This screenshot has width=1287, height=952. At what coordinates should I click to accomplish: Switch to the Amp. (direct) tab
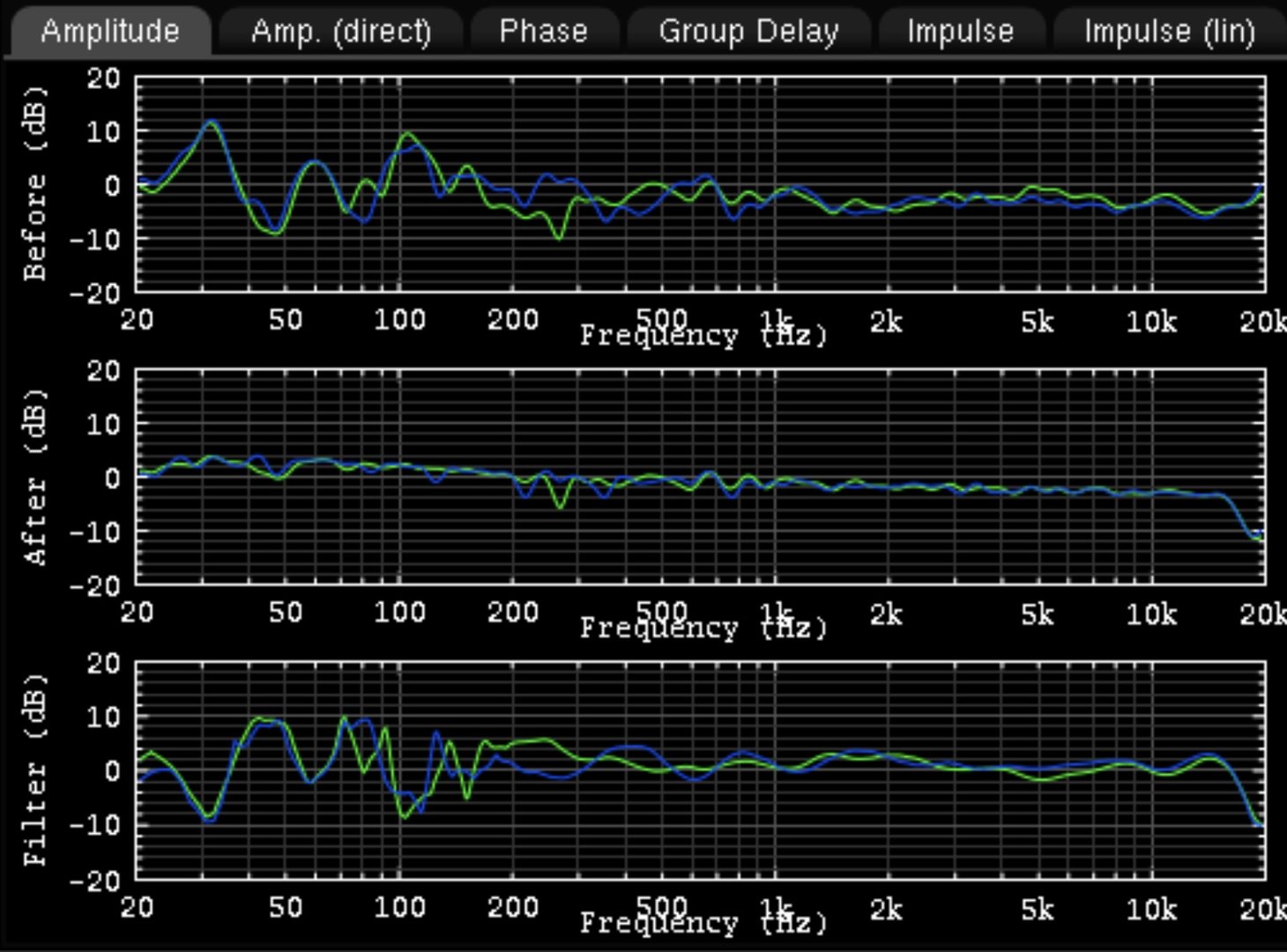coord(341,32)
